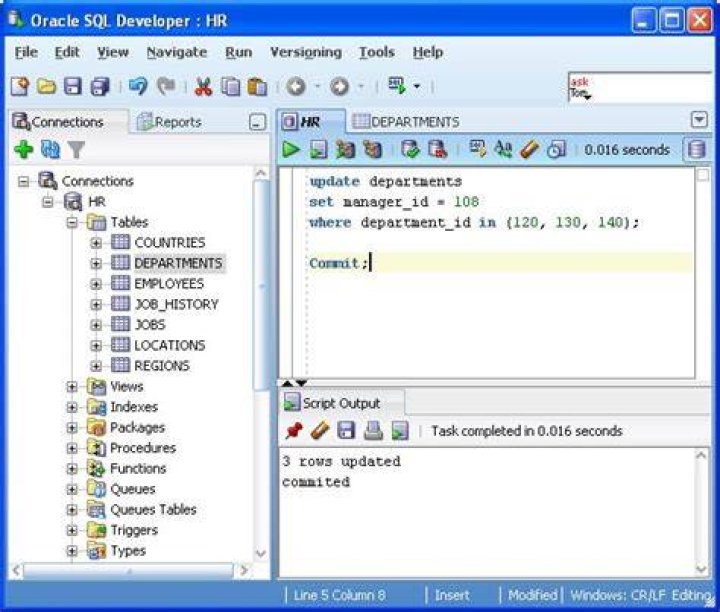The width and height of the screenshot is (720, 612).
Task: Click the Connections panel horizontal scrollbar
Action: click(x=129, y=572)
